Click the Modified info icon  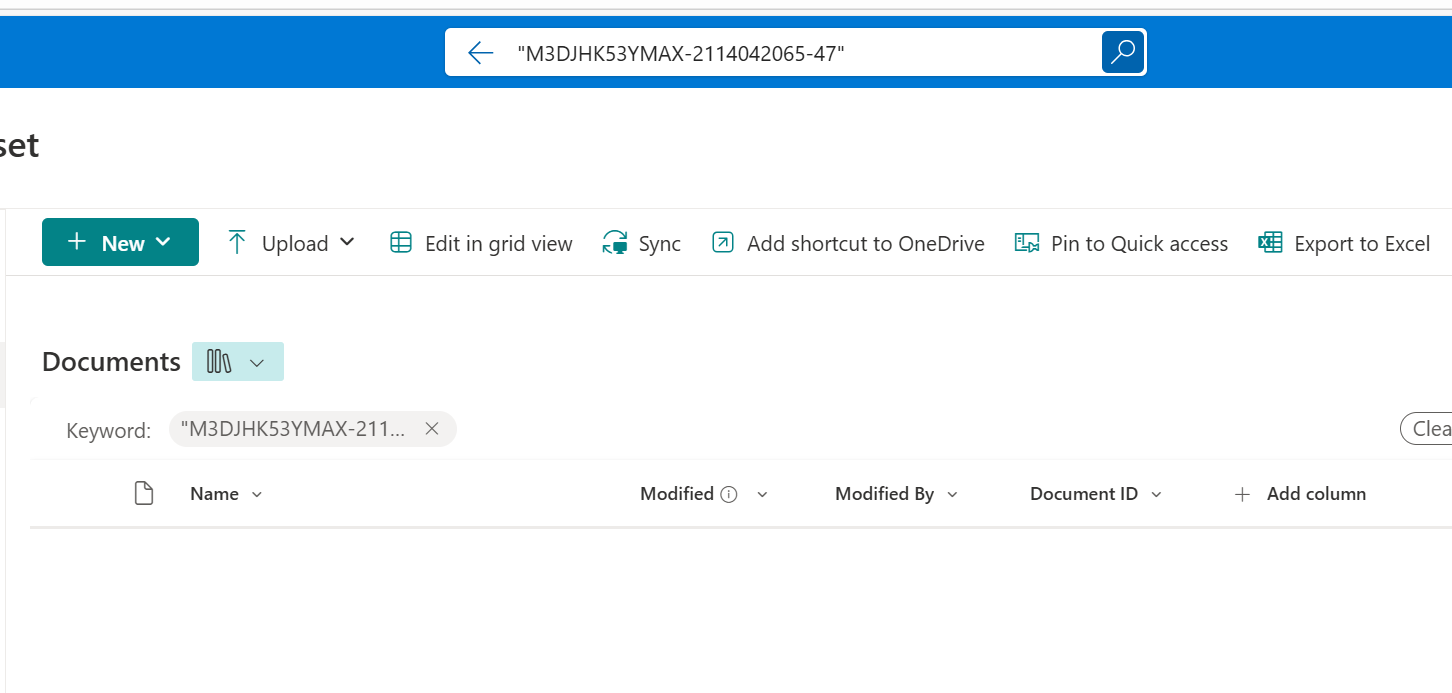(x=728, y=493)
